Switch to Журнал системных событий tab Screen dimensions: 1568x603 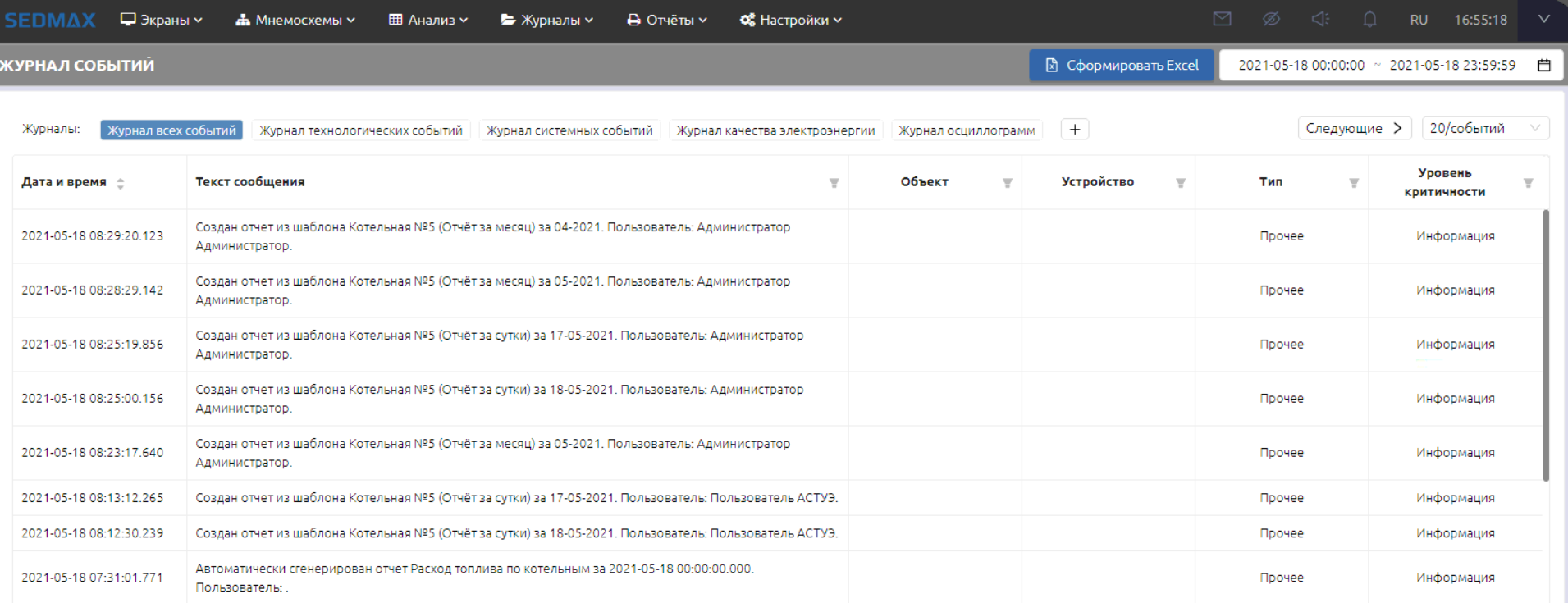(569, 130)
